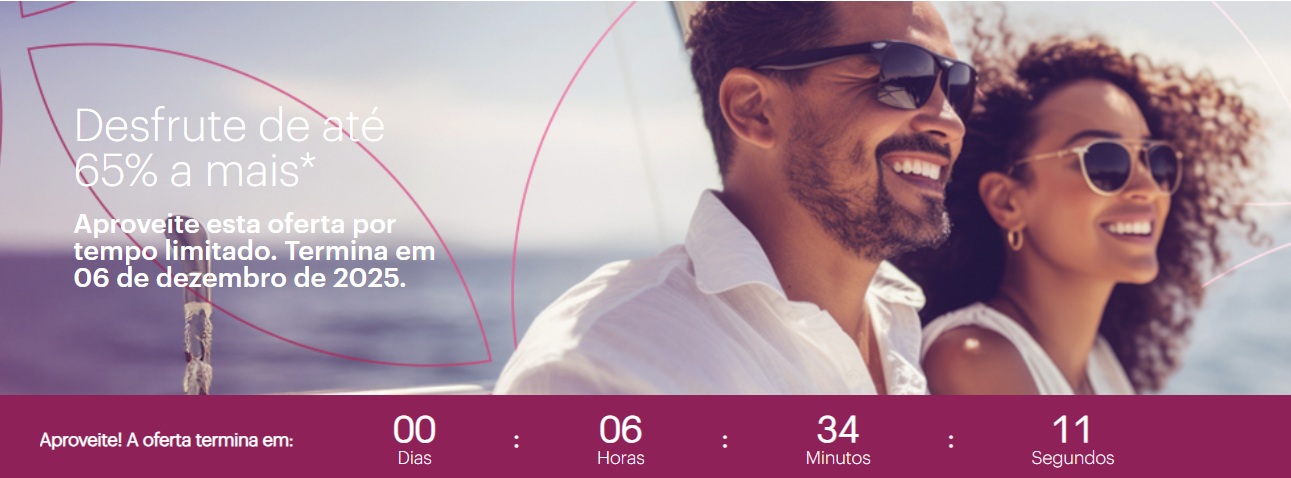Click the '00' days countdown number
1291x478 pixels.
tap(414, 430)
